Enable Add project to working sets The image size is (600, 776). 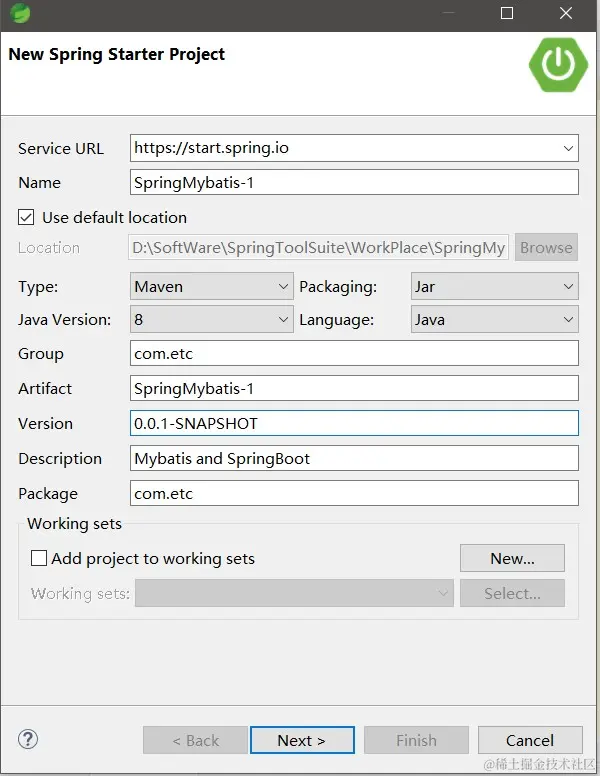tap(39, 558)
